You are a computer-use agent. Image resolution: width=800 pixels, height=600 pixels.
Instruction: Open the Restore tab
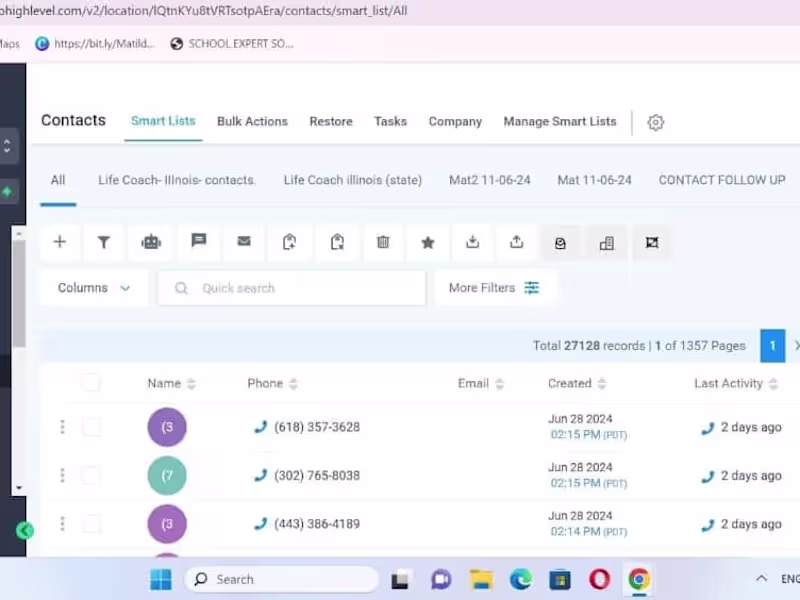(331, 121)
